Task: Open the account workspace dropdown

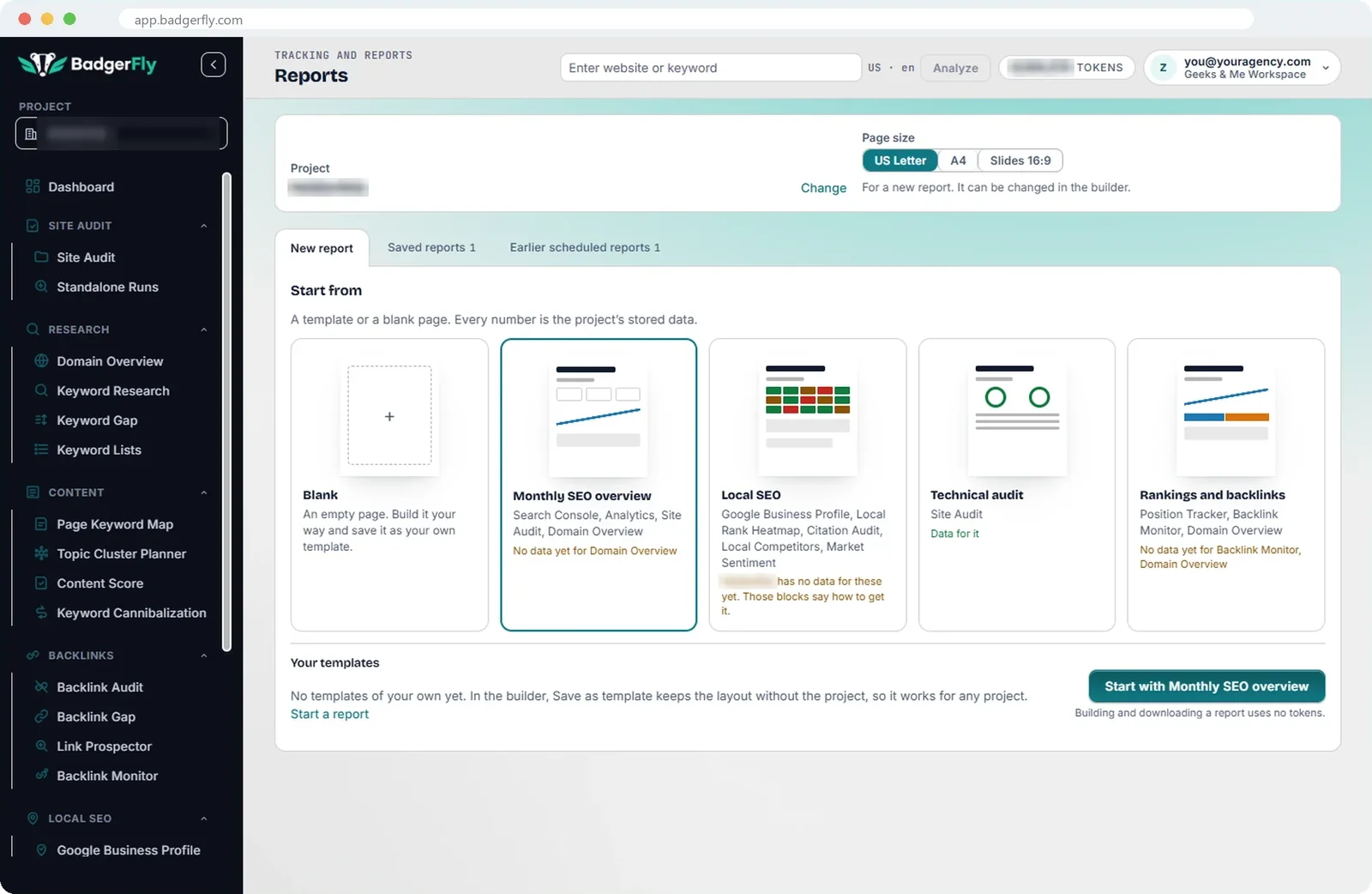Action: [x=1242, y=68]
